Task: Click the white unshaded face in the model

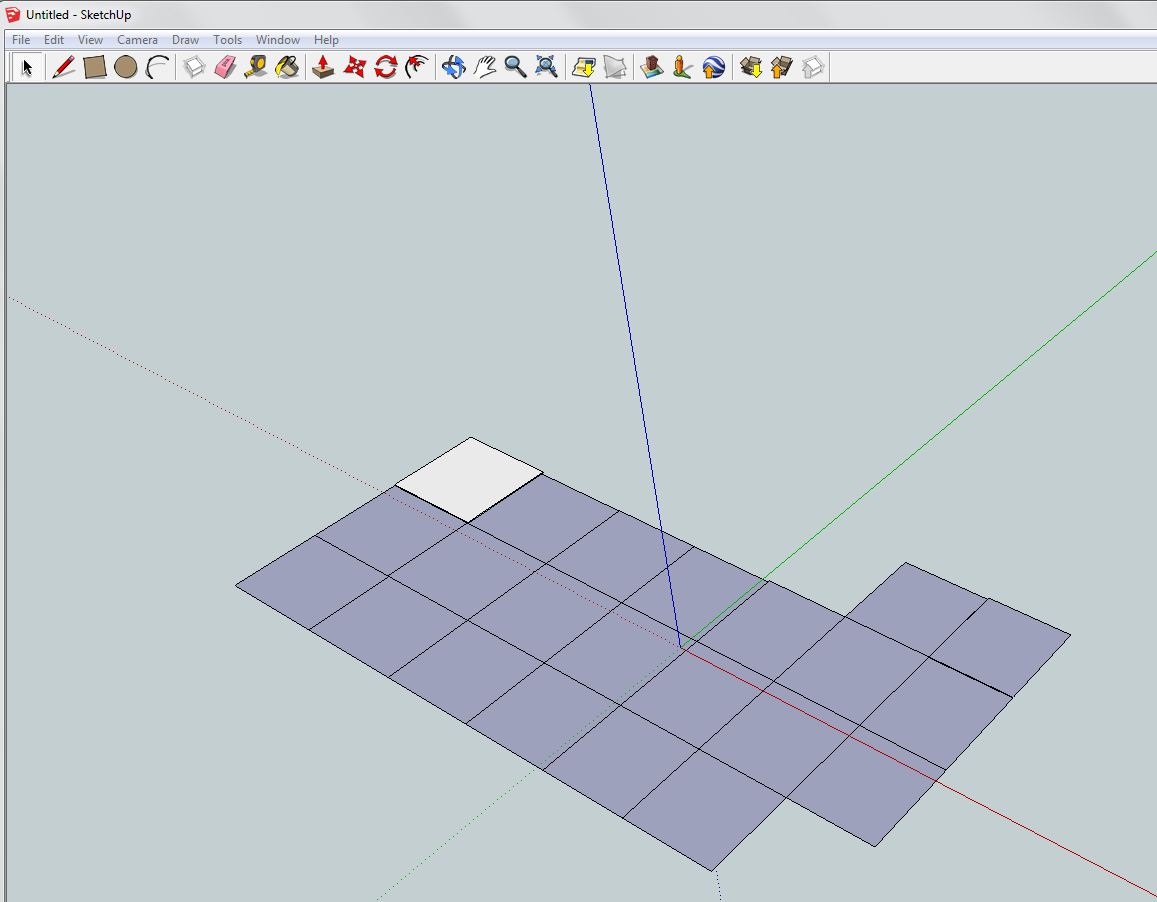Action: (x=469, y=480)
